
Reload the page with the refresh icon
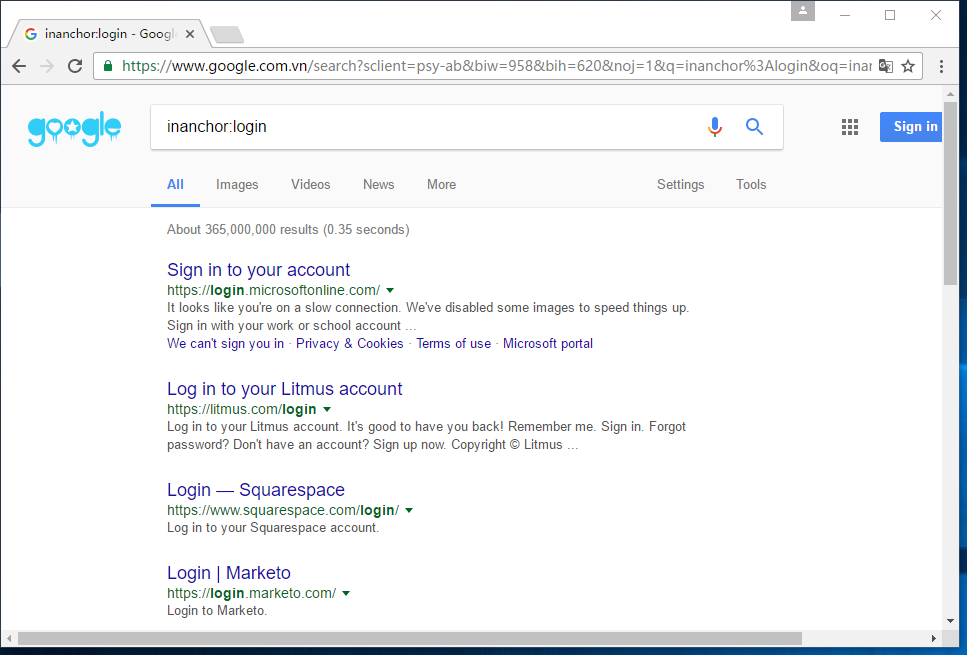tap(75, 66)
